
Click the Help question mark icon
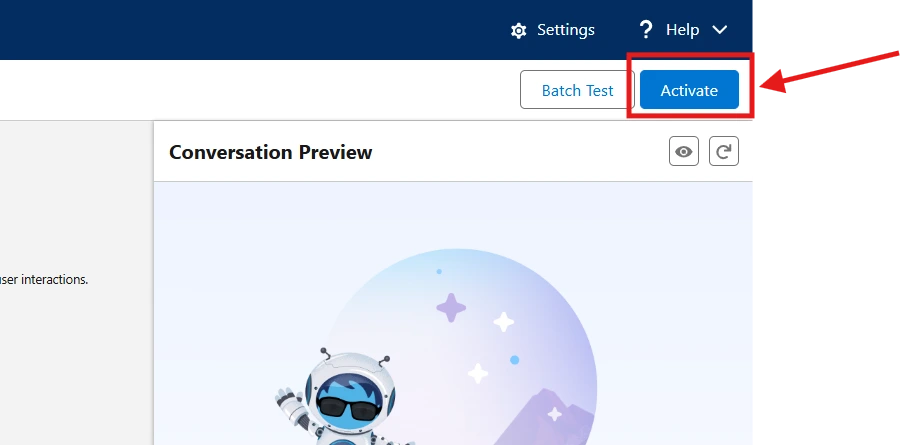click(x=646, y=30)
